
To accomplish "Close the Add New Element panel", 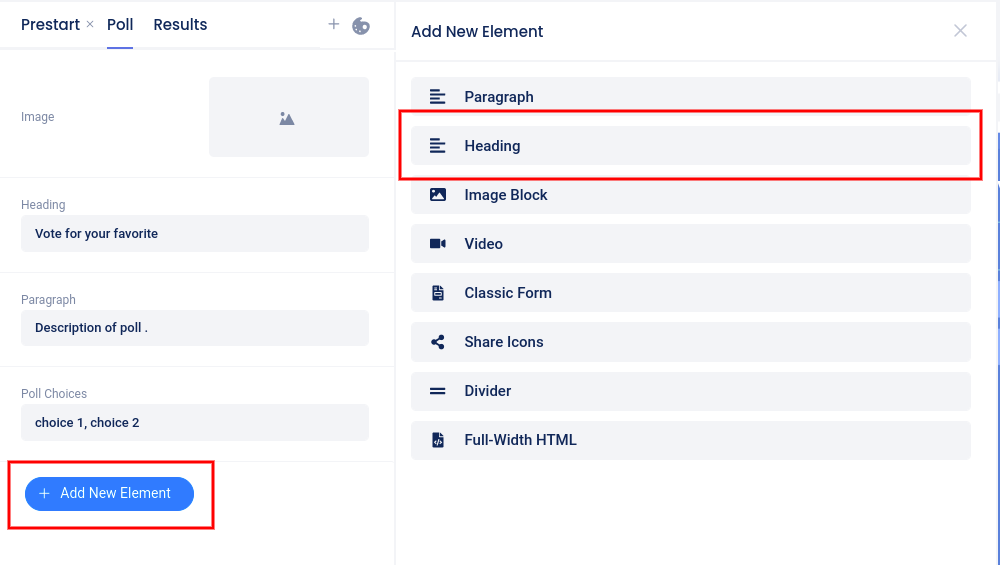I will click(x=960, y=31).
